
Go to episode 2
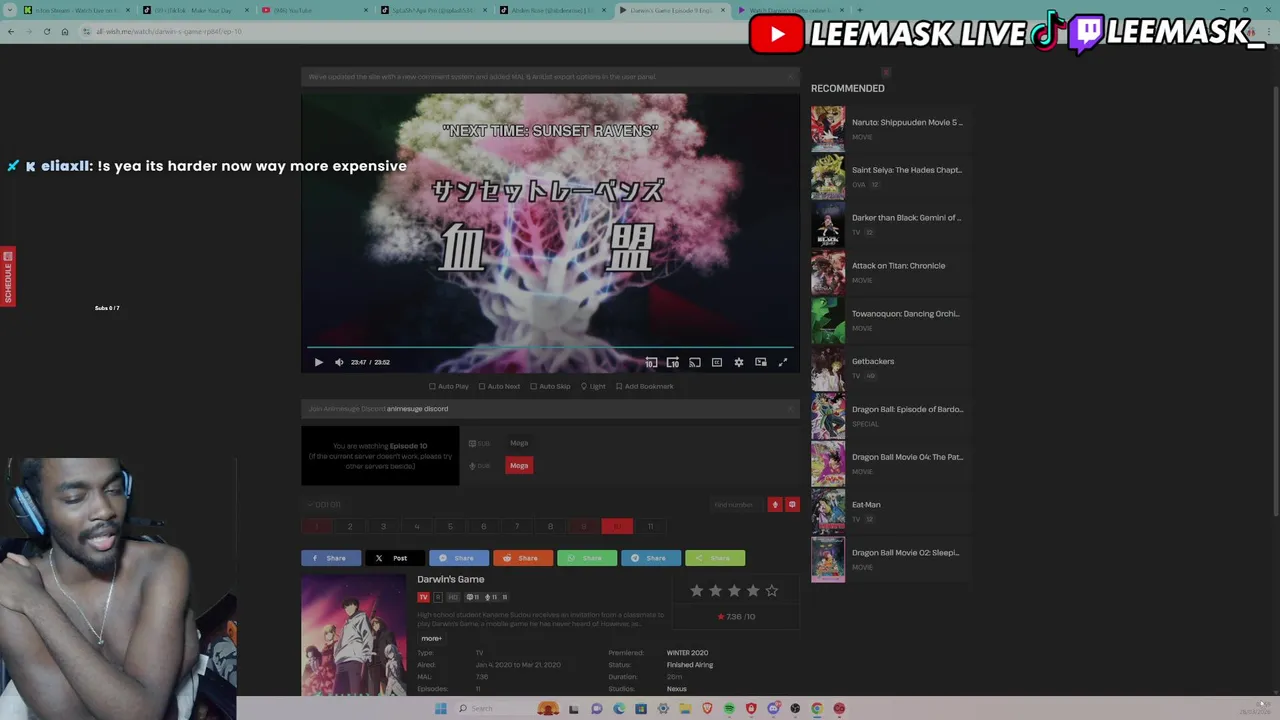pyautogui.click(x=350, y=526)
